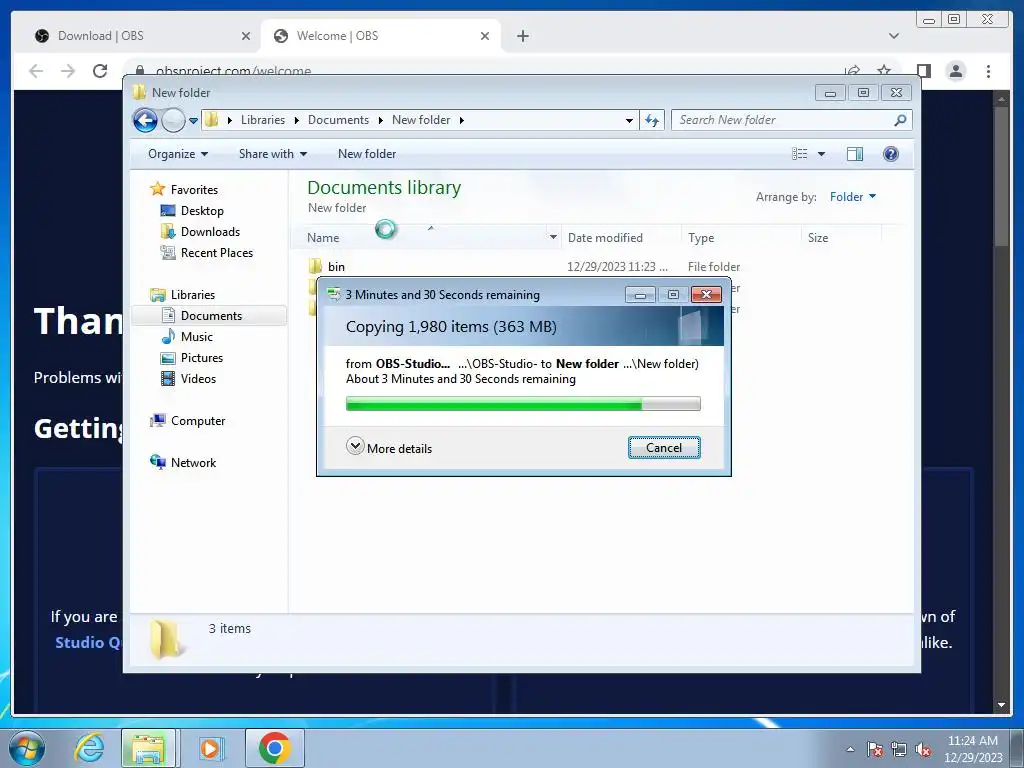Open Chrome tab search chevron
The image size is (1024, 768).
[x=894, y=36]
